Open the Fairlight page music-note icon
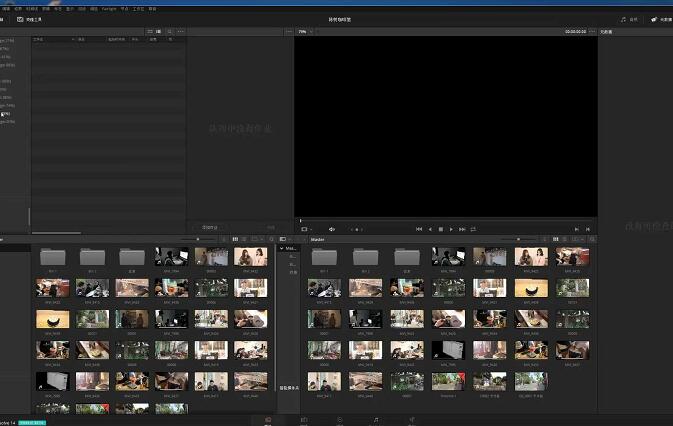Screen dimensions: 673x426 point(376,420)
